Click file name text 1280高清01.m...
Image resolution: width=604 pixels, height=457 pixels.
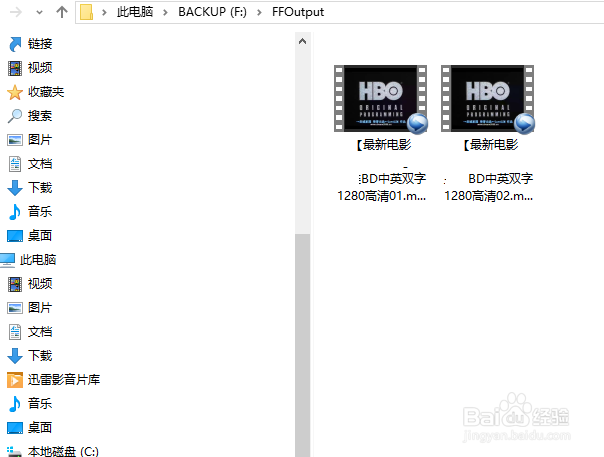[381, 196]
